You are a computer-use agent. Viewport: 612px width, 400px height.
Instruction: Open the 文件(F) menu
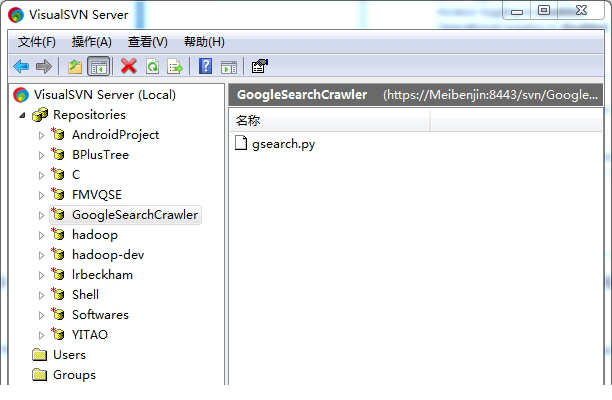coord(36,42)
